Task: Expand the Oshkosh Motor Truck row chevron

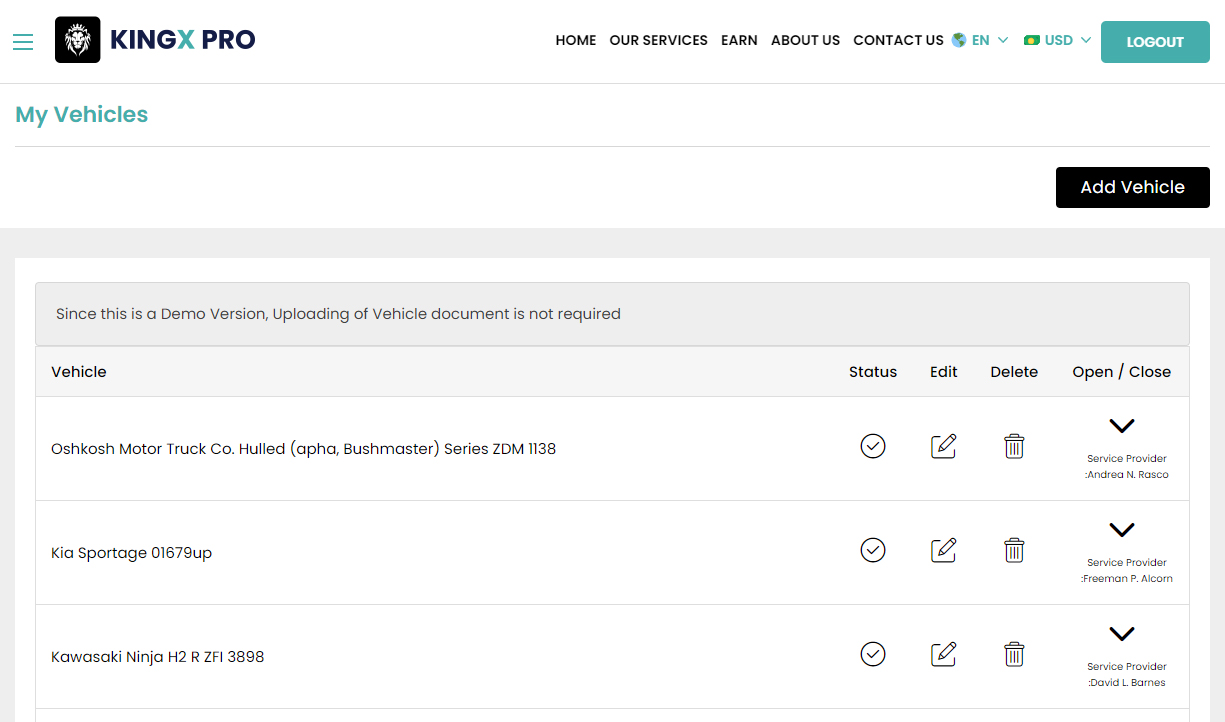Action: [x=1122, y=426]
